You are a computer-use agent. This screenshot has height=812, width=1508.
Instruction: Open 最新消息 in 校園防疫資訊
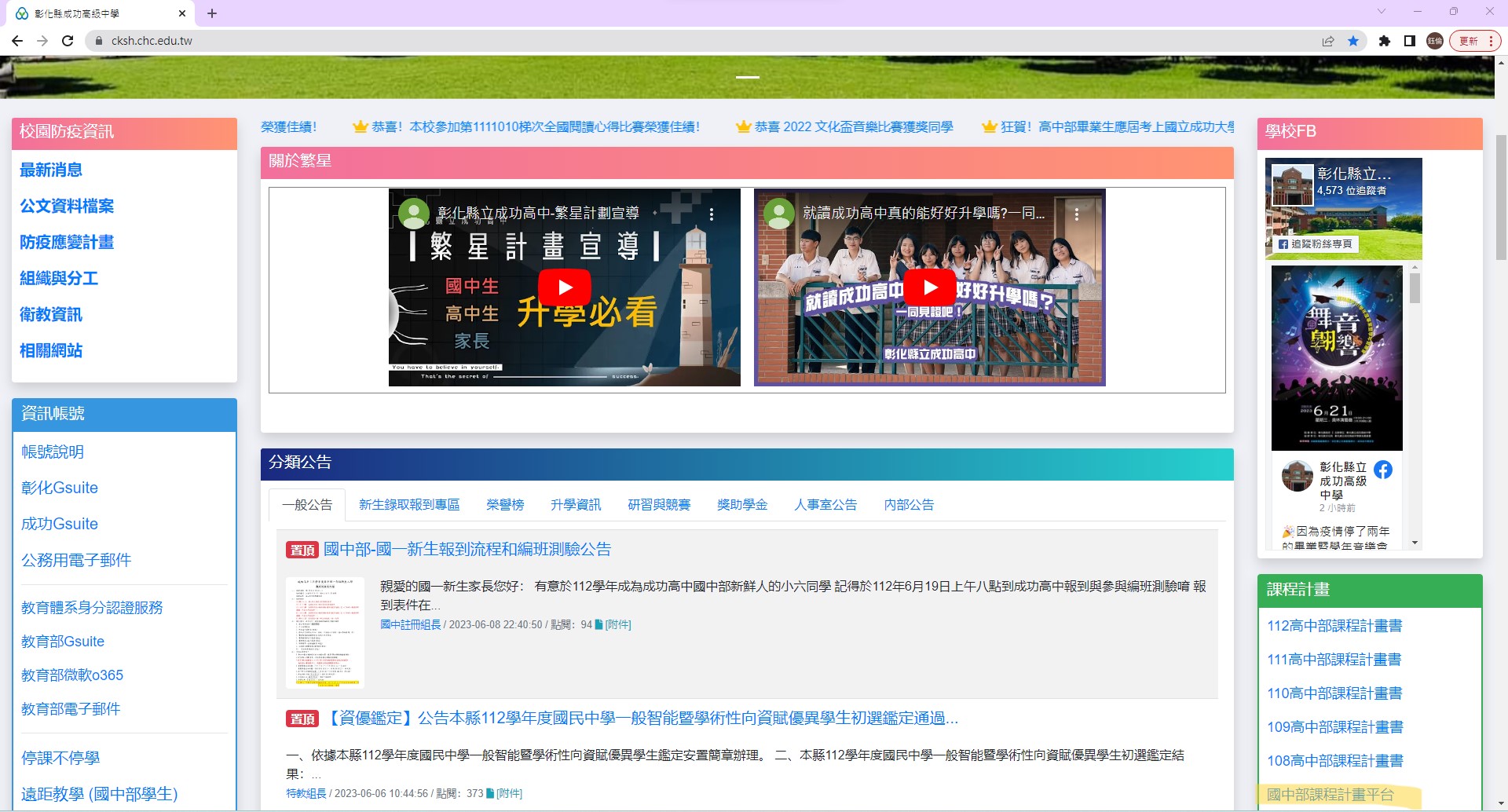point(51,170)
